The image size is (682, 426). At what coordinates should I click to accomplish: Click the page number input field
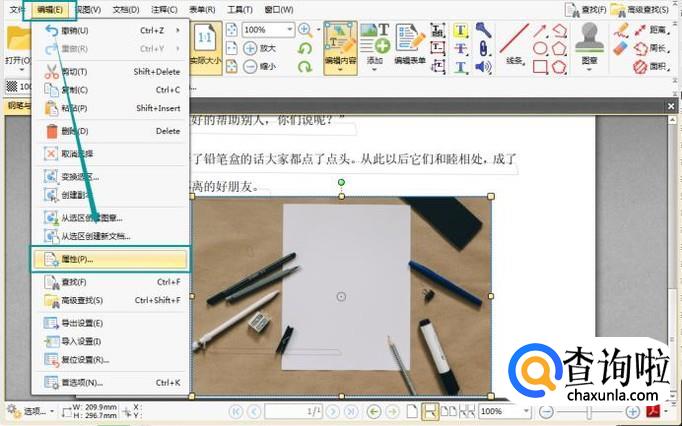[x=294, y=411]
